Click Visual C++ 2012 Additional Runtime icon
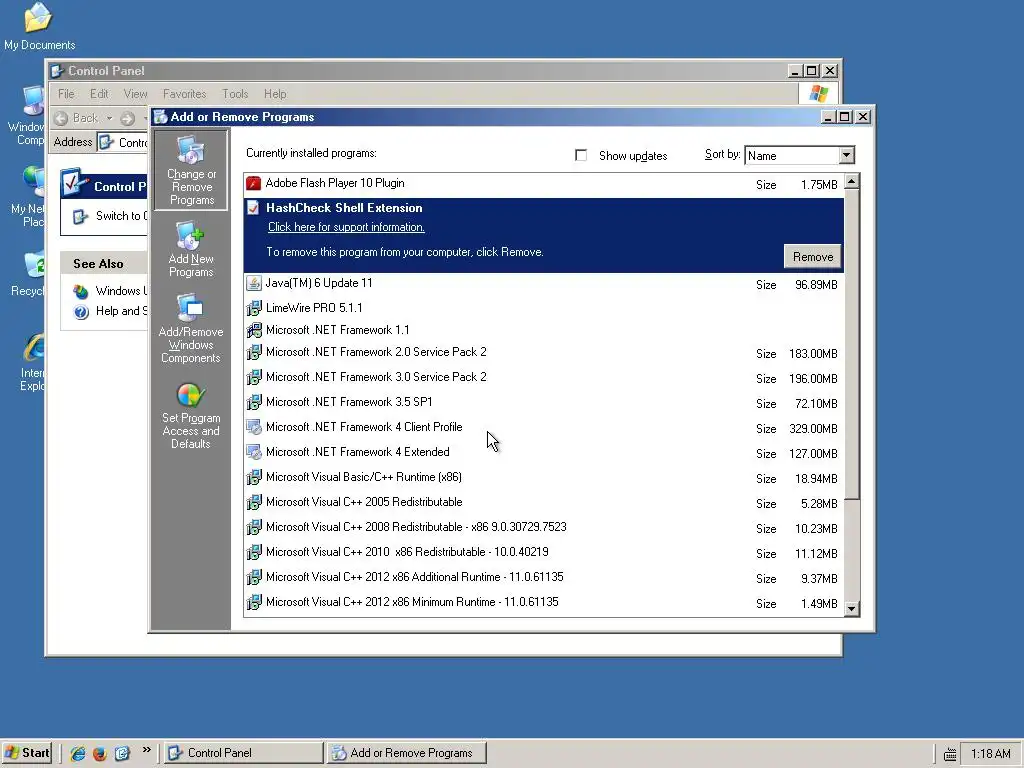Viewport: 1024px width, 768px height. click(253, 577)
